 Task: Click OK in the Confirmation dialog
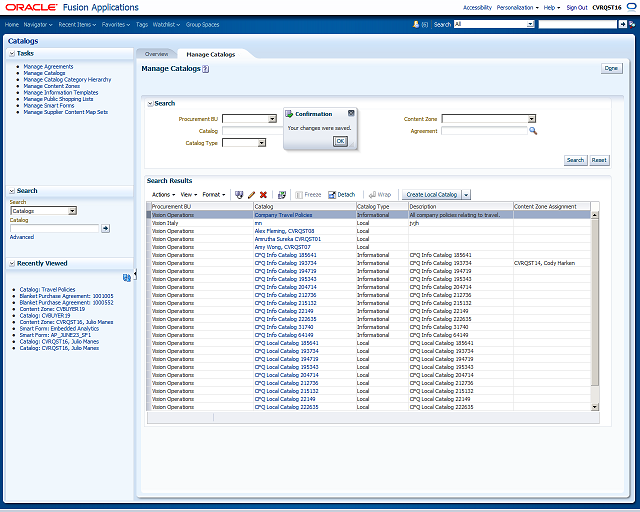click(340, 141)
